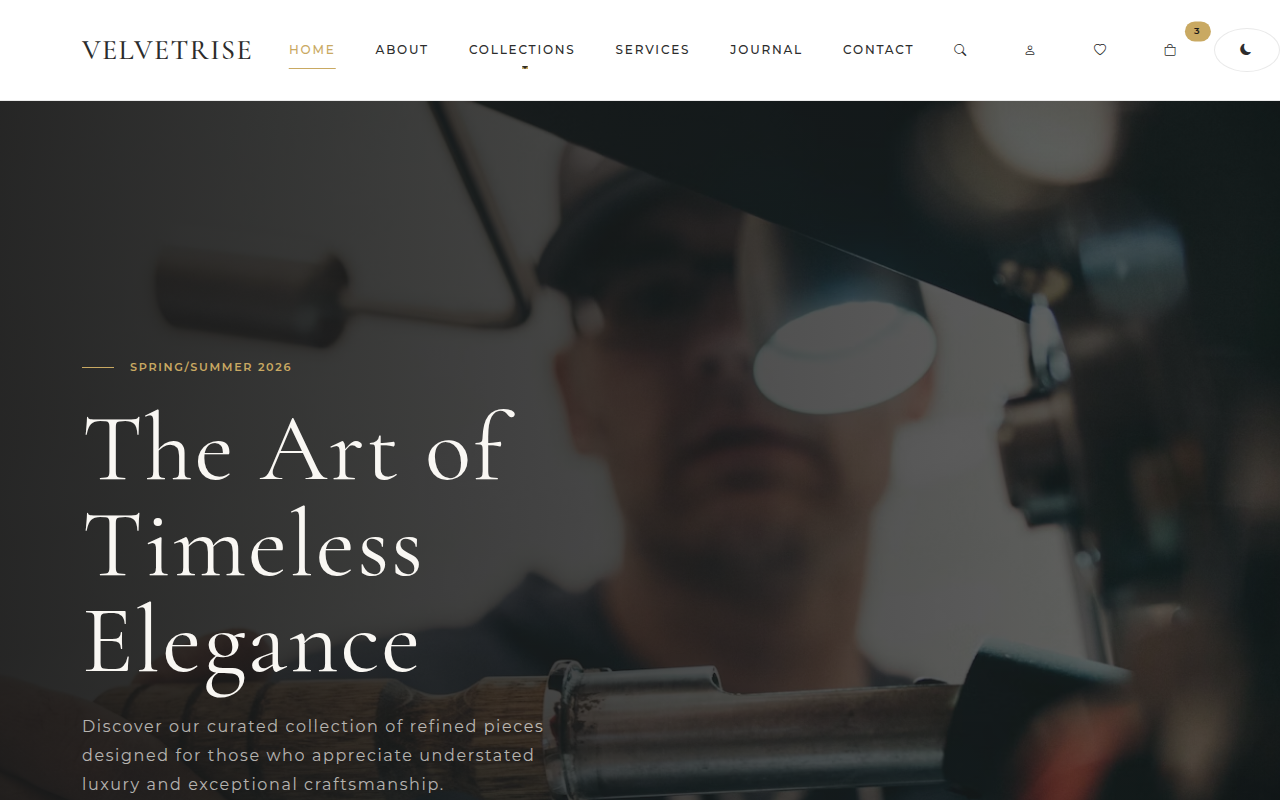Screen dimensions: 1280x800
Task: Expand the small arrow under Collections
Action: click(x=524, y=66)
